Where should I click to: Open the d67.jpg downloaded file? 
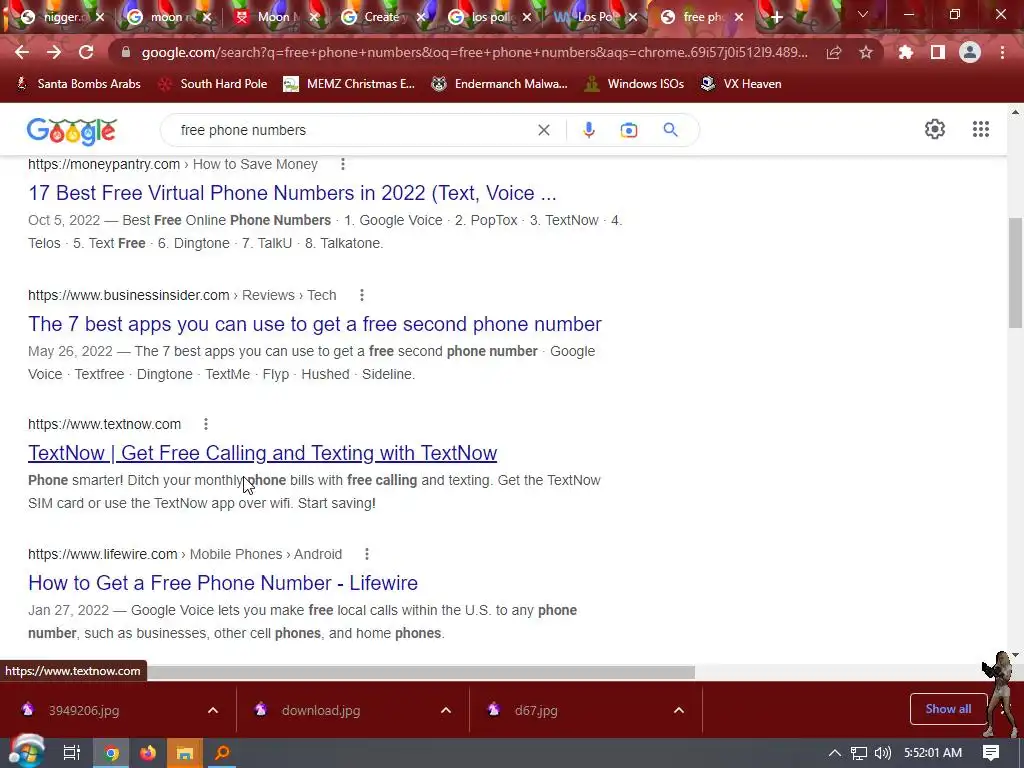coord(536,711)
